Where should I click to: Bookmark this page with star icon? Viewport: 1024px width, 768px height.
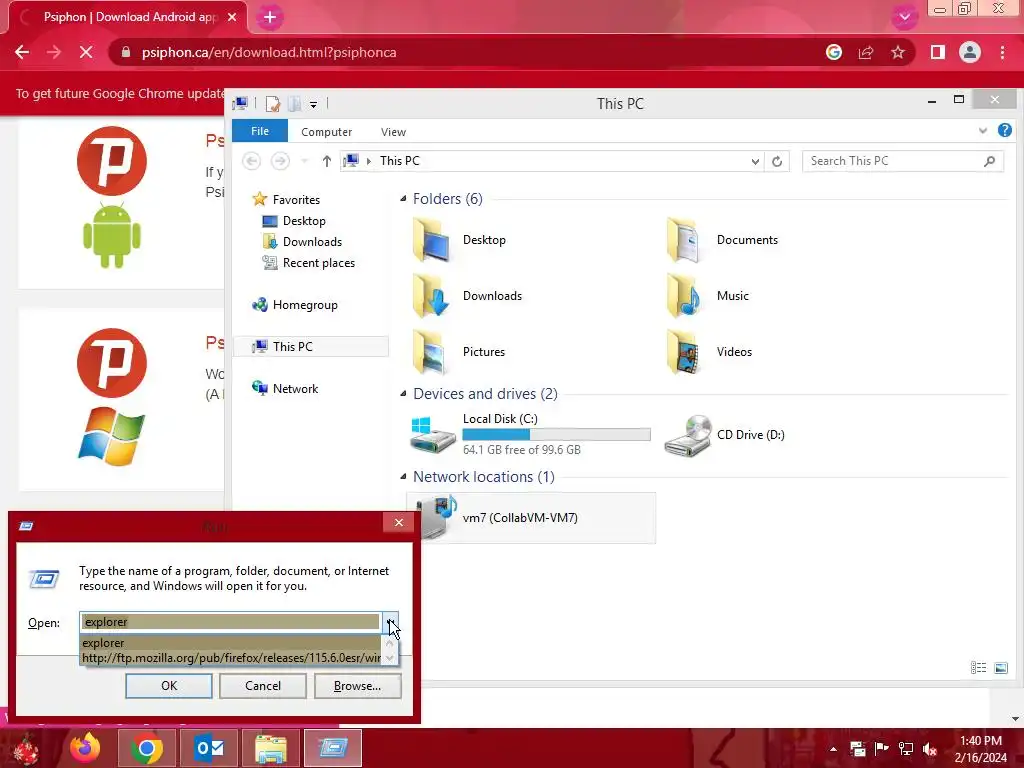pyautogui.click(x=898, y=52)
